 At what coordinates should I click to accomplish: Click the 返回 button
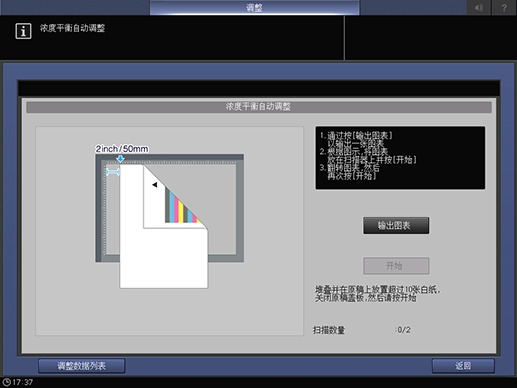[x=463, y=366]
